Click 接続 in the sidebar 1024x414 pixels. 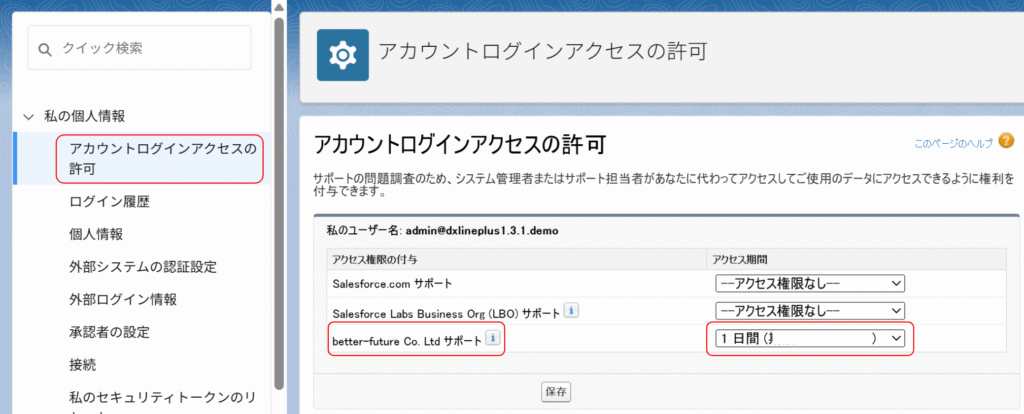(83, 364)
